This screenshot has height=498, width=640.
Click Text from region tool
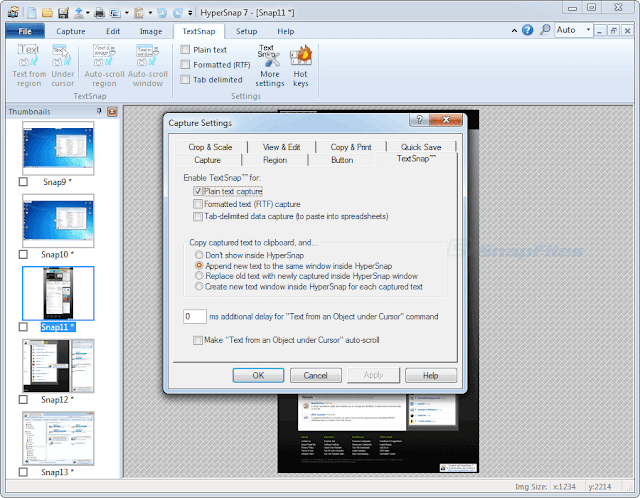29,66
